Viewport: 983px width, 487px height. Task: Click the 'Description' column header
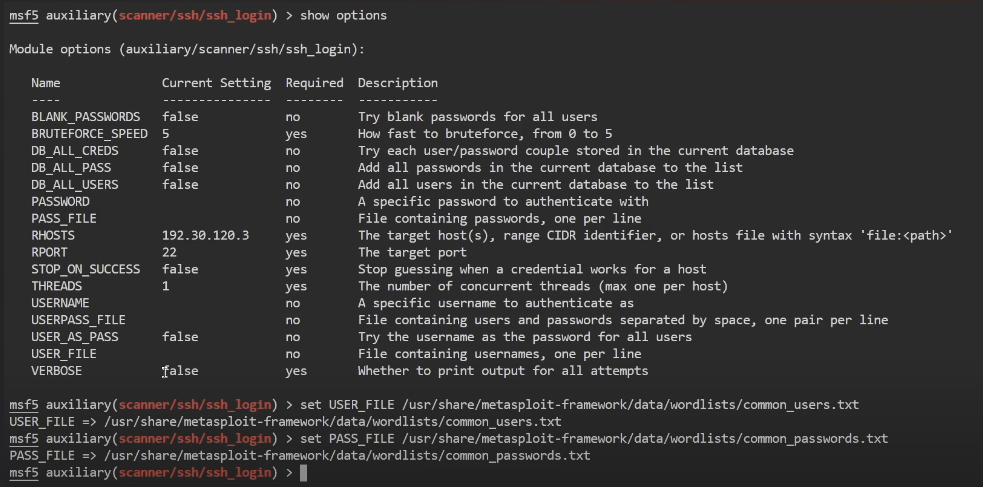point(398,82)
